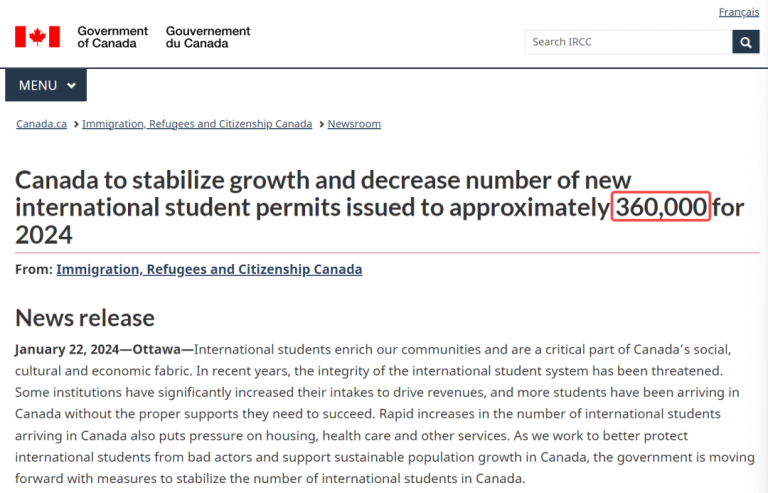Go to Immigration, Refugees and Citizenship breadcrumb
The width and height of the screenshot is (768, 493).
[x=197, y=124]
